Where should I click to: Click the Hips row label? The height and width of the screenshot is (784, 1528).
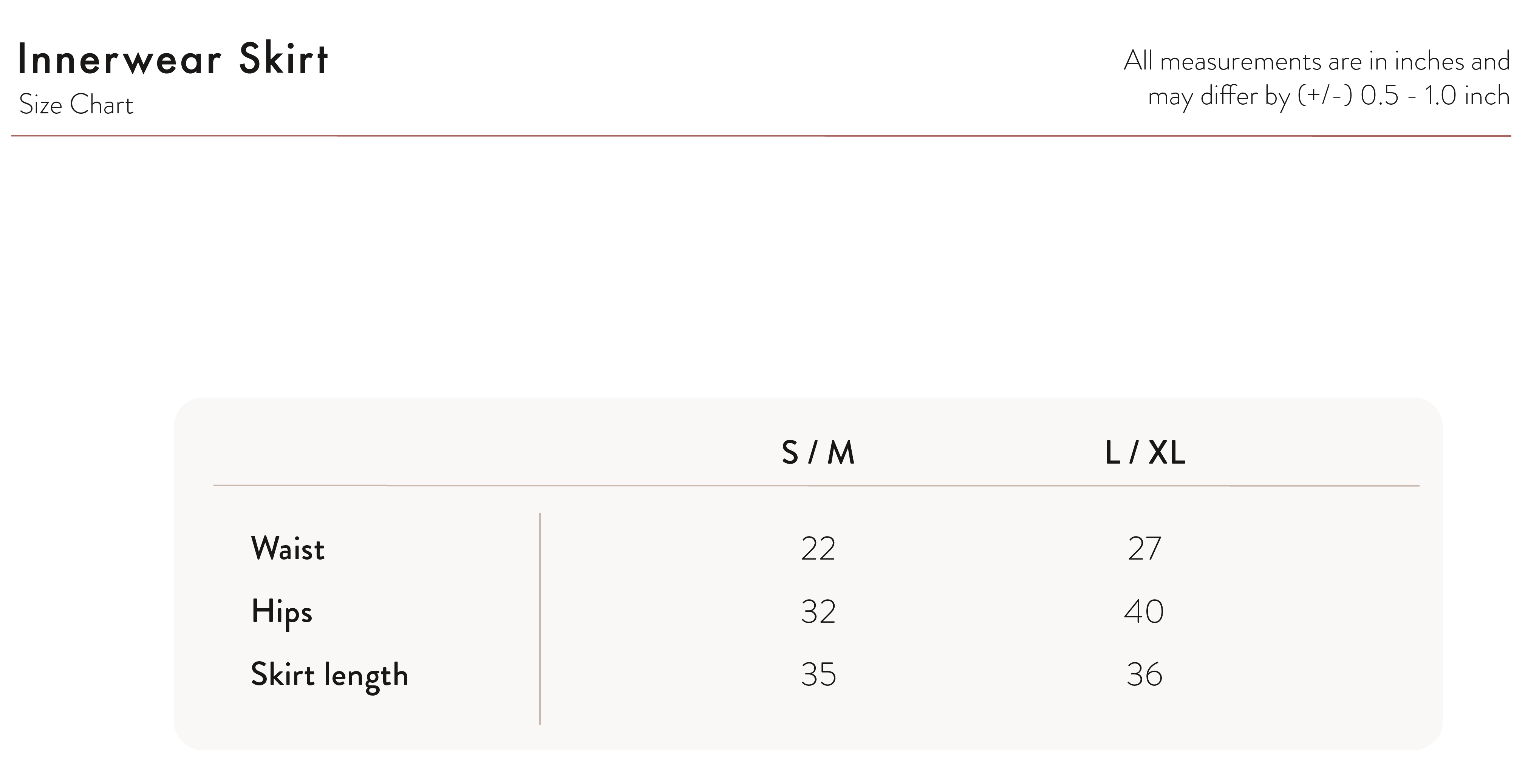click(282, 612)
